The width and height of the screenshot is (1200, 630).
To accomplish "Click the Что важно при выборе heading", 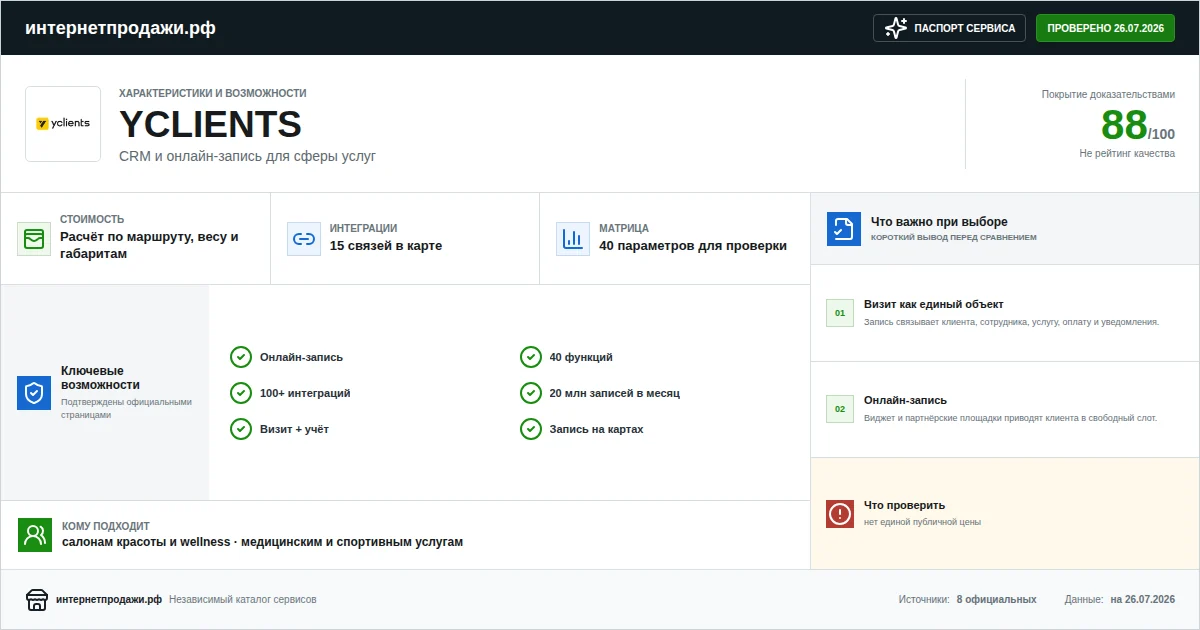I will (x=939, y=222).
